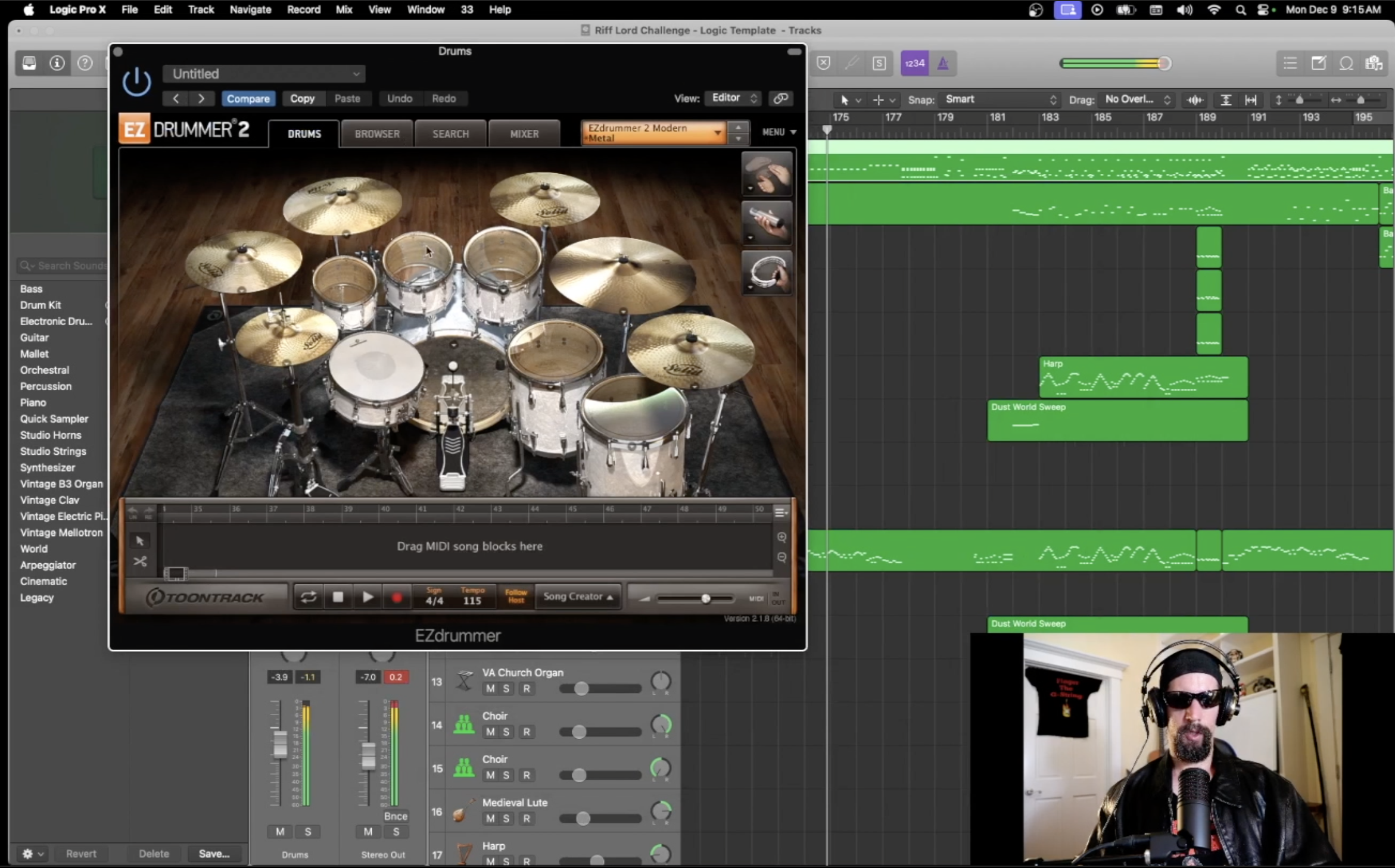Switch to the SEARCH tab

tap(450, 134)
